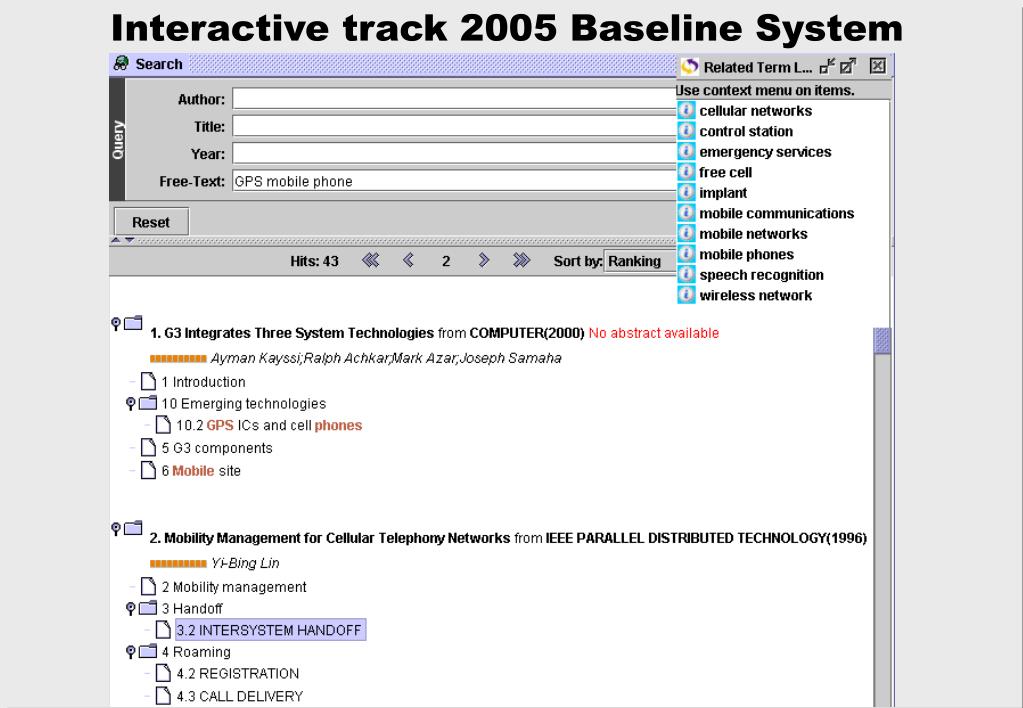This screenshot has height=708, width=1023.
Task: Collapse query pane with up arrow
Action: click(115, 240)
